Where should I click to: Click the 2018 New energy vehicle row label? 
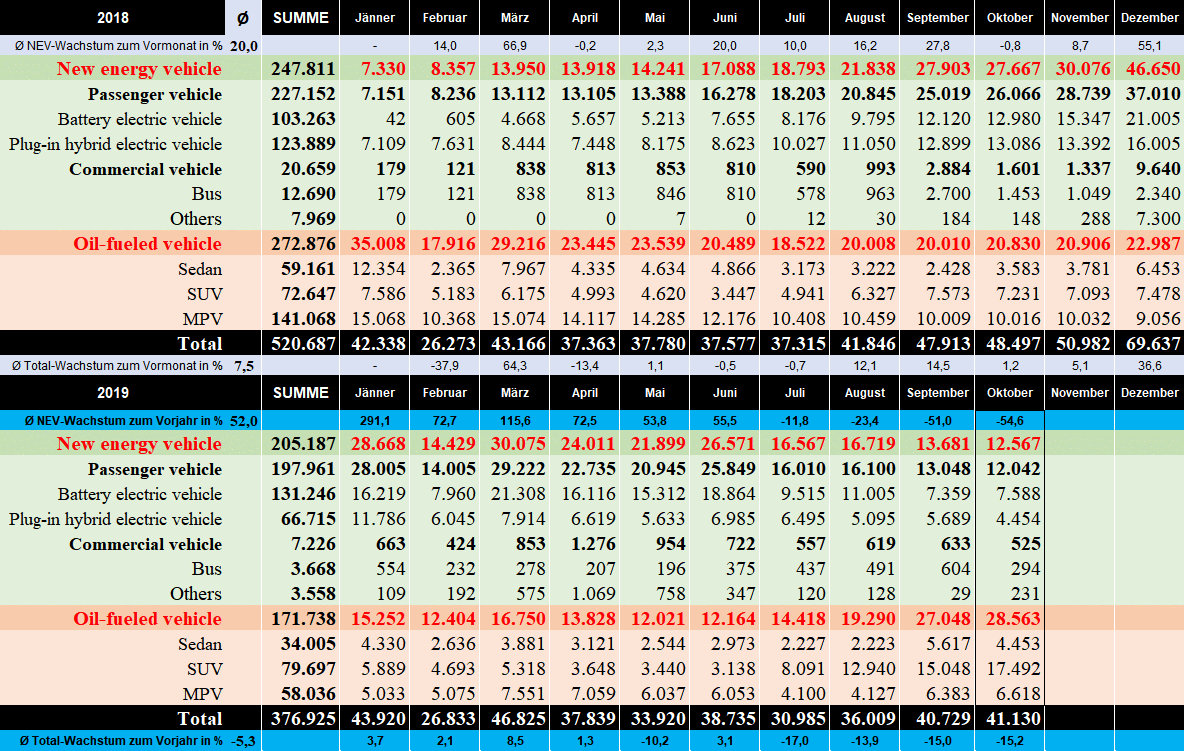point(139,69)
